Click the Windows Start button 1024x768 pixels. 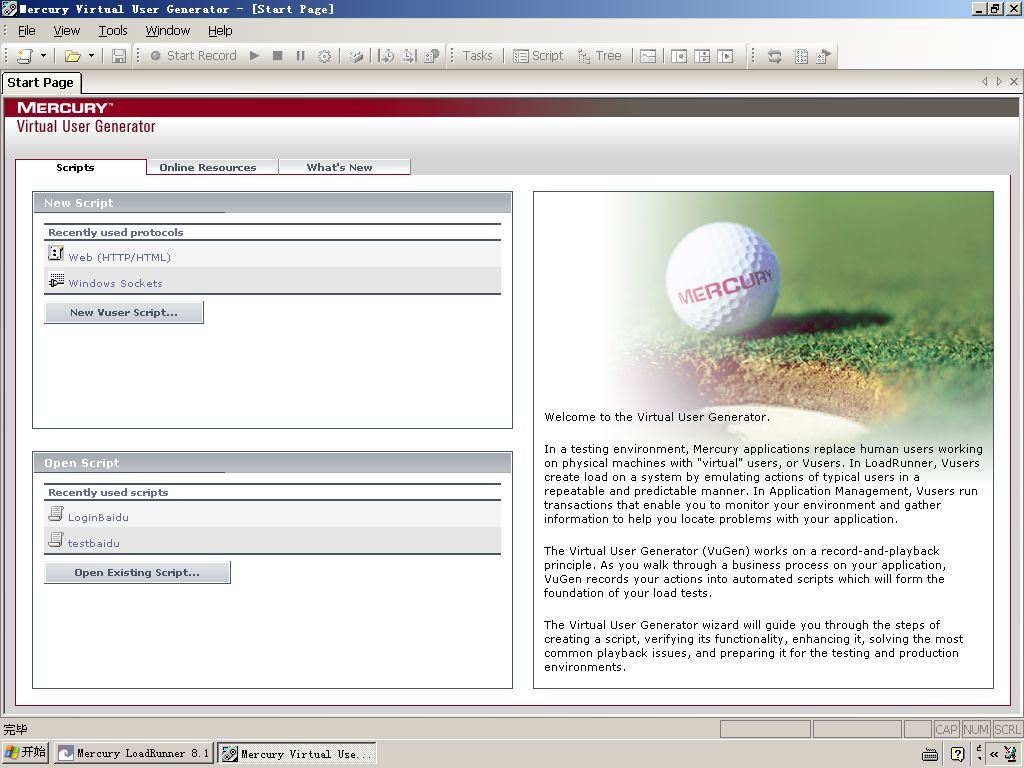tap(25, 753)
